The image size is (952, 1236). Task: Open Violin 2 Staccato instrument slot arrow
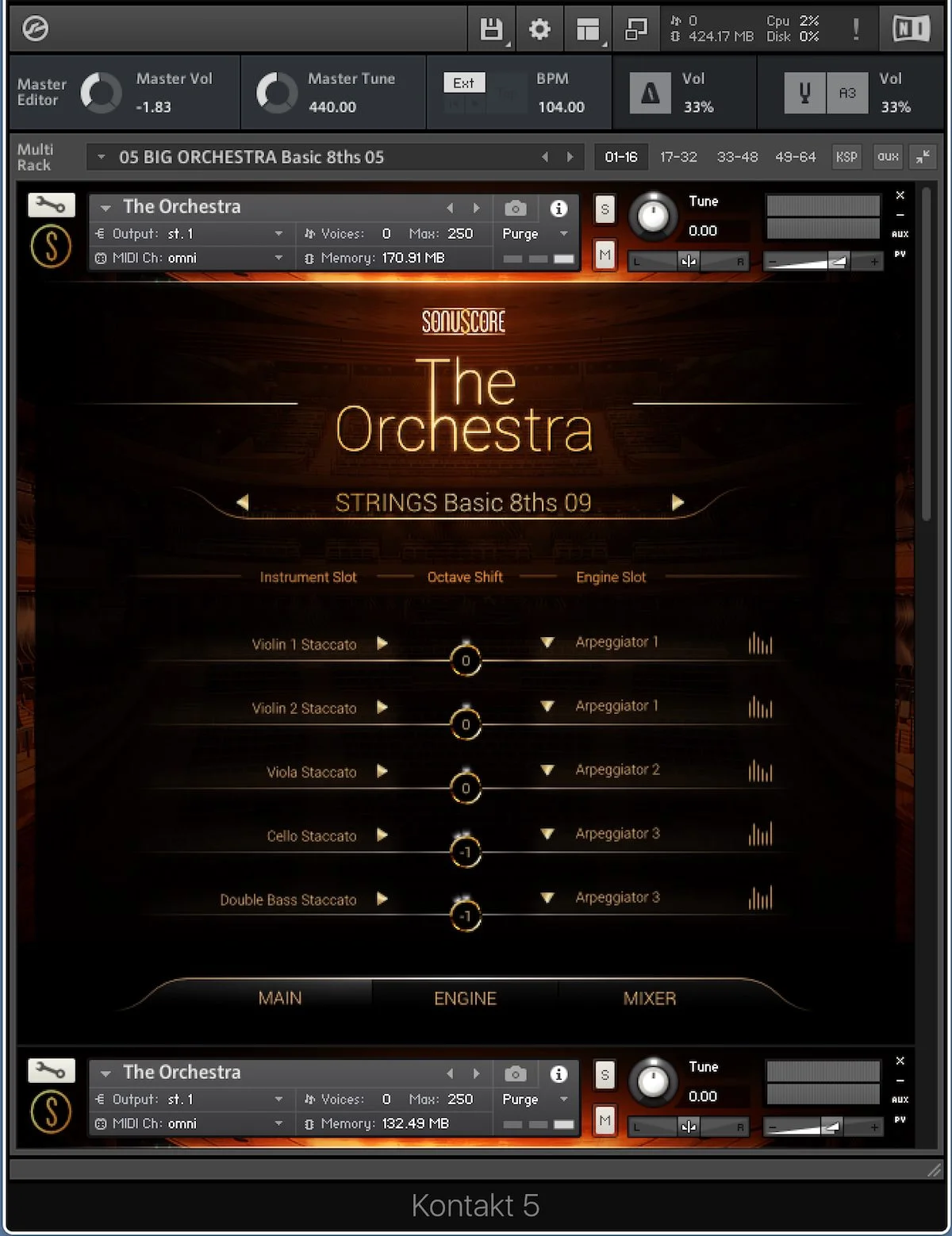pyautogui.click(x=382, y=707)
